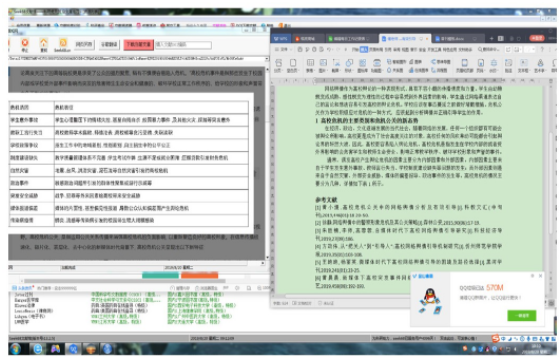559x361 pixels.
Task: Click the text box icon in WPS ribbon
Action: click(523, 63)
